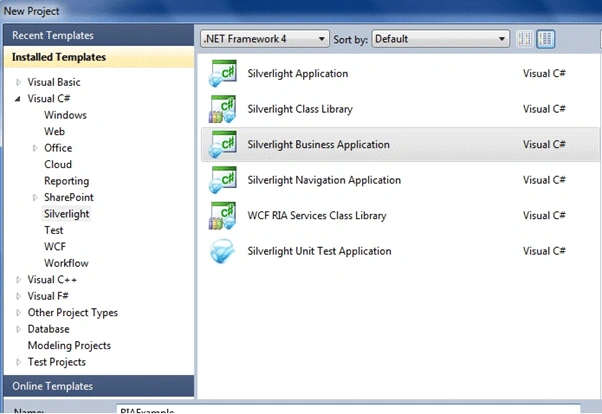602x414 pixels.
Task: Expand the Database tree node arrow
Action: (x=18, y=329)
